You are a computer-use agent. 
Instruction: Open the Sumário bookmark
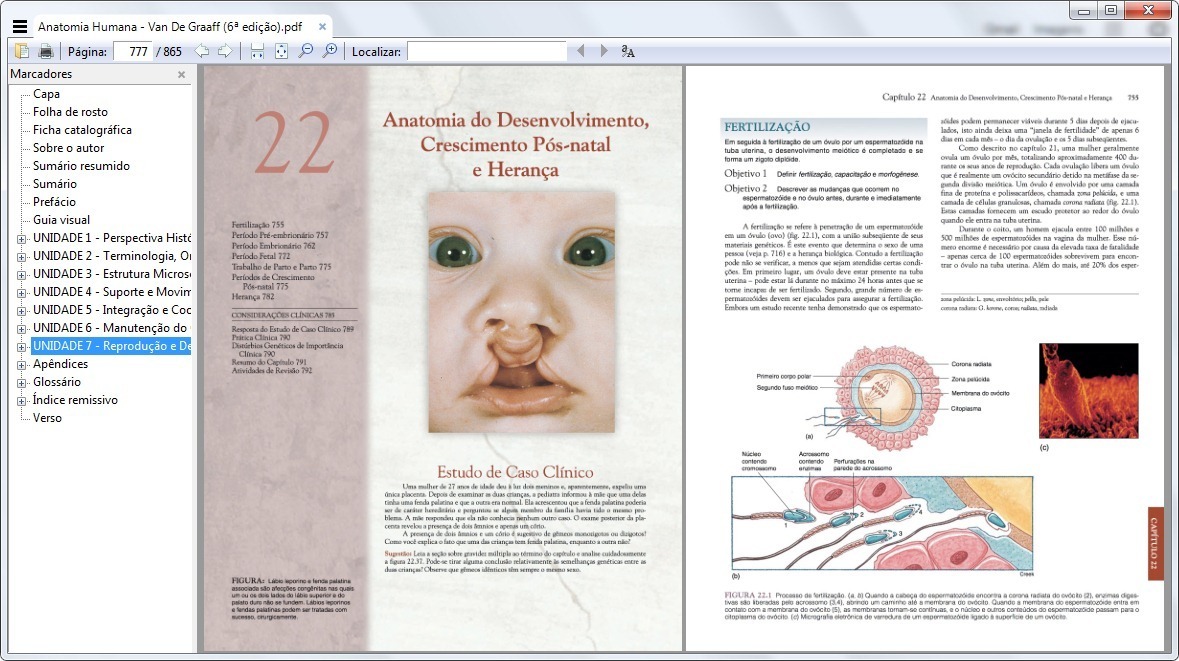(54, 184)
